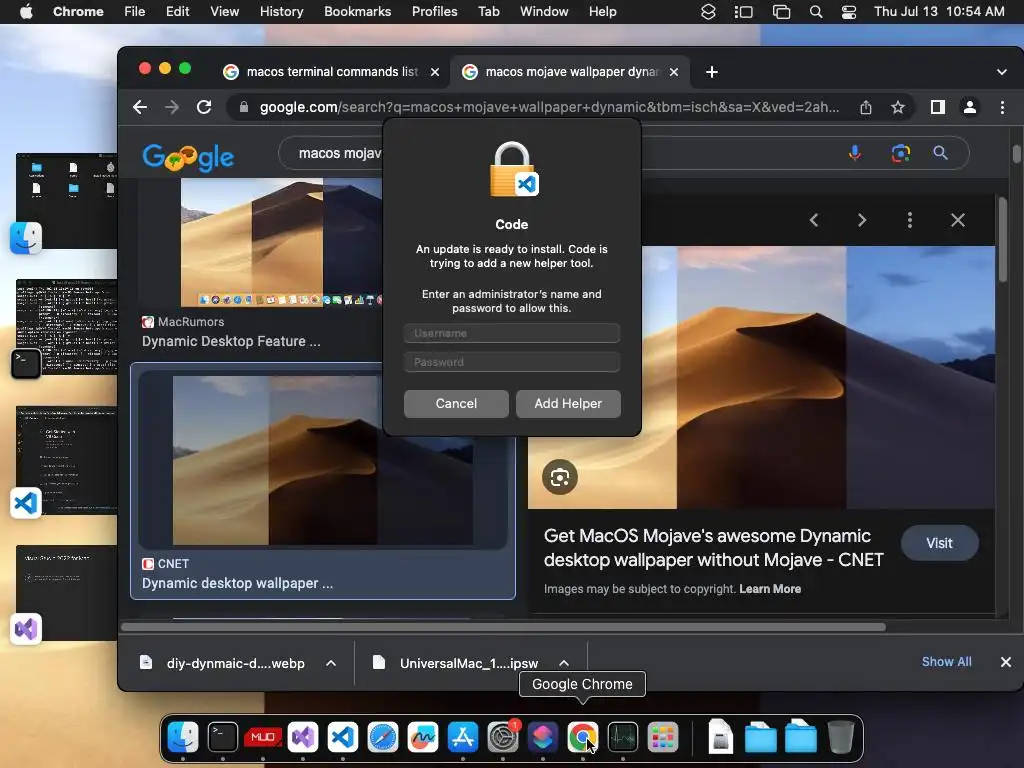The width and height of the screenshot is (1024, 768).
Task: Open Finder from the Dock
Action: pos(183,737)
